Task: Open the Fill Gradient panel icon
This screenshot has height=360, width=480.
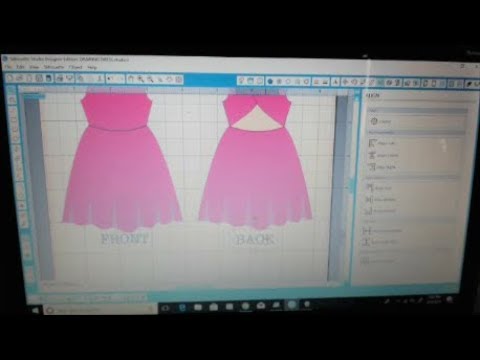Action: pyautogui.click(x=279, y=81)
